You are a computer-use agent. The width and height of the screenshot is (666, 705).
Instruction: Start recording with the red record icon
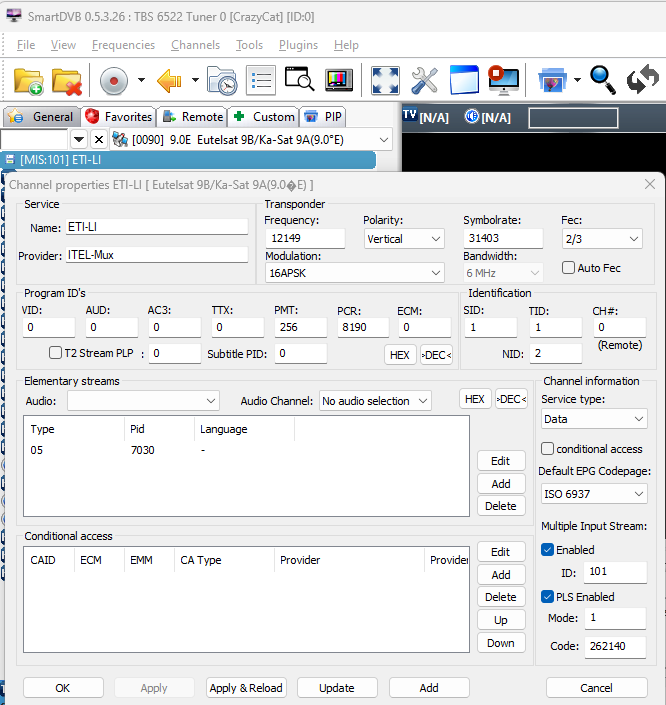[113, 81]
